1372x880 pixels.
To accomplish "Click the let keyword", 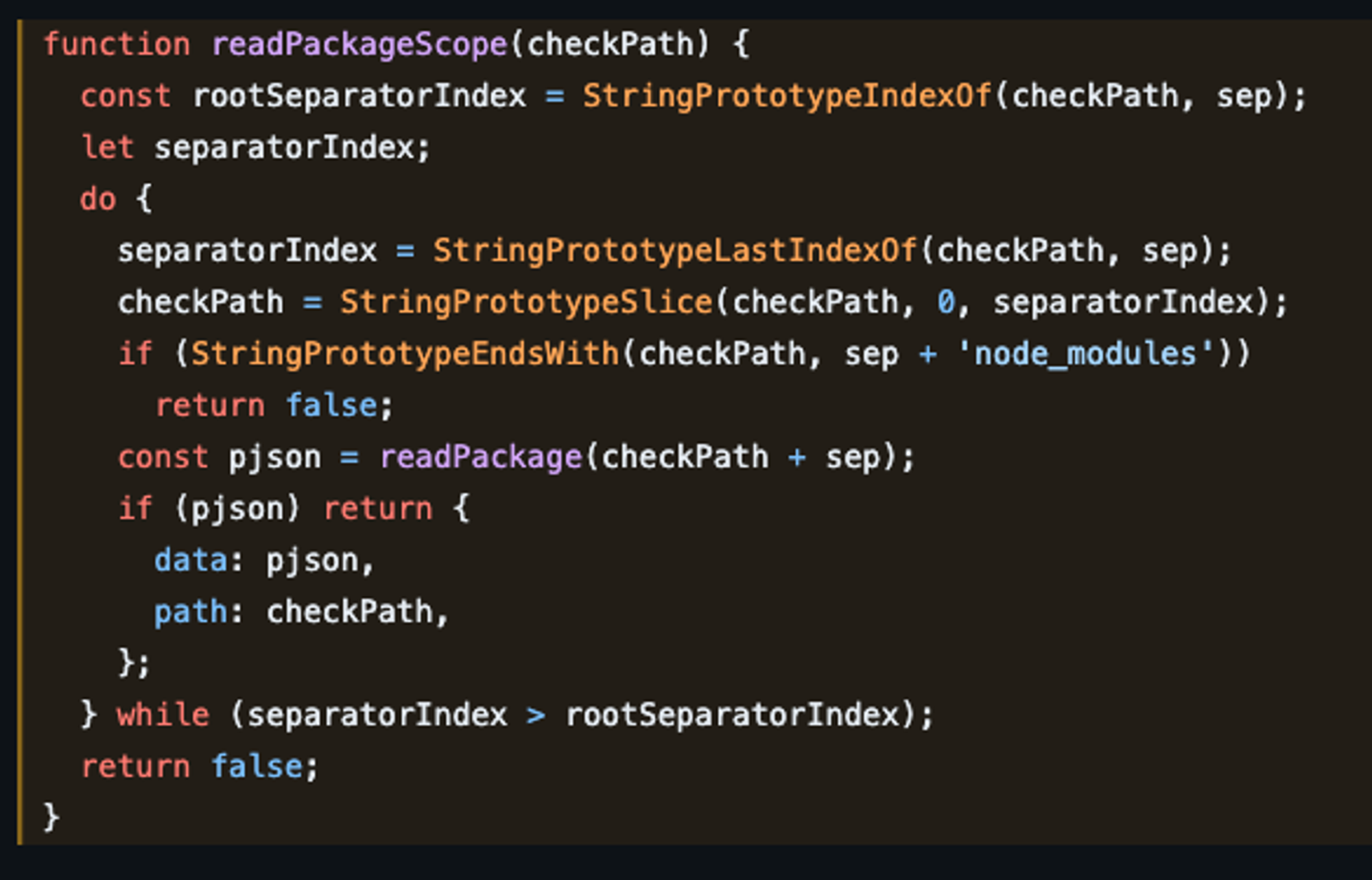I will click(107, 147).
